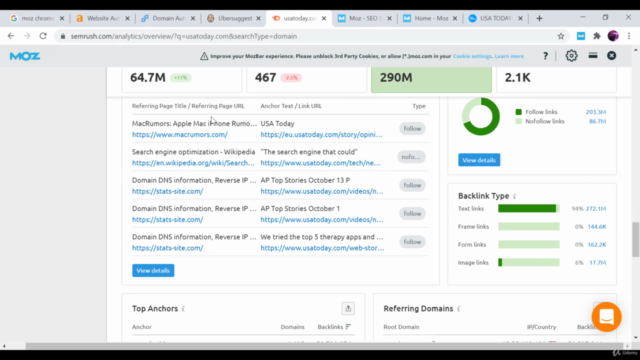Click the Image links progress bar

pos(529,262)
